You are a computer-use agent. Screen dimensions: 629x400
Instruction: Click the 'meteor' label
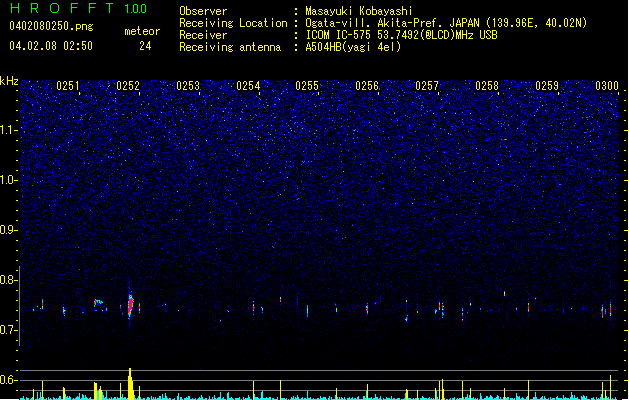[x=142, y=31]
